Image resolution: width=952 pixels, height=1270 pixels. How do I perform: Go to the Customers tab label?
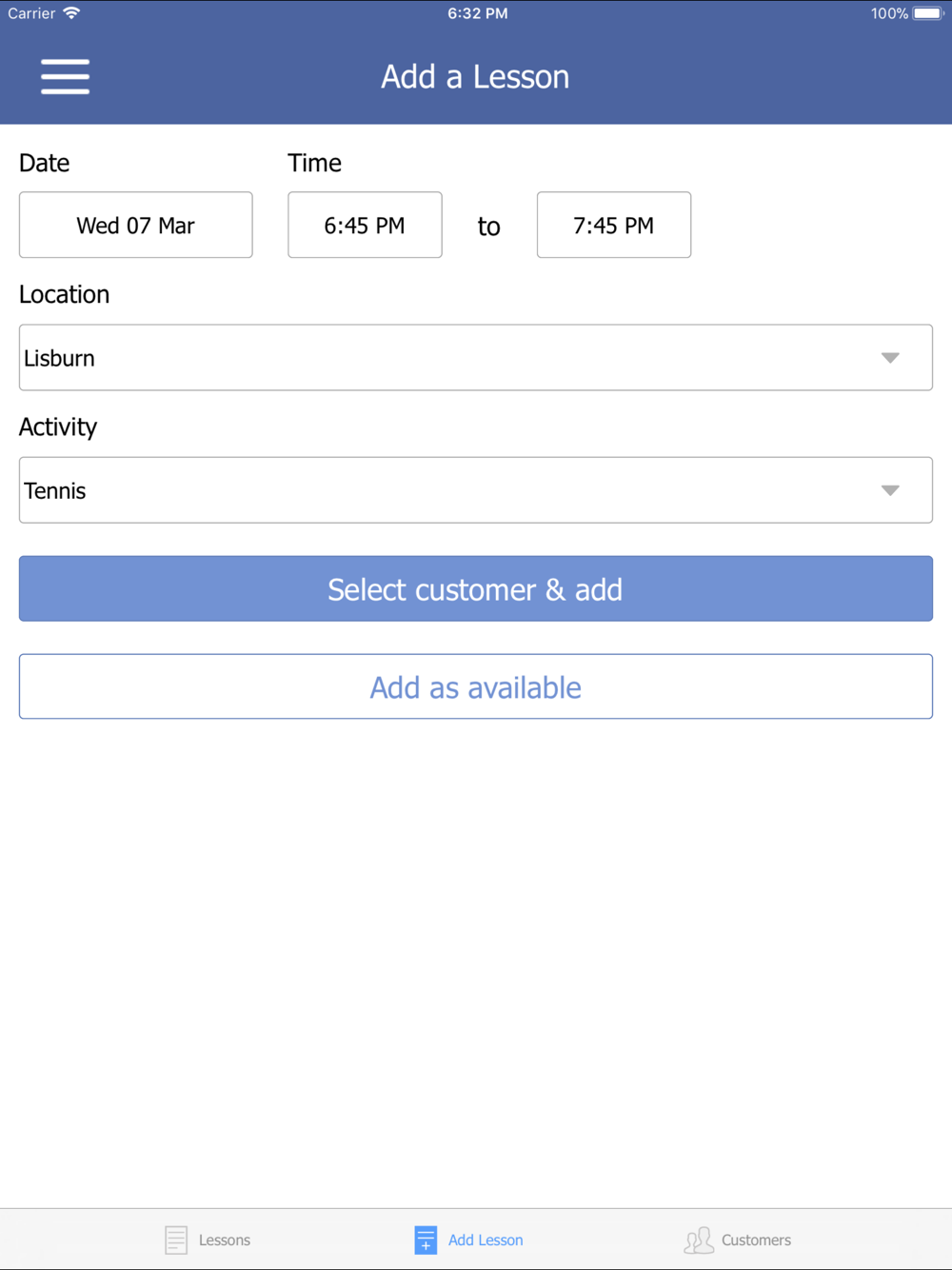pos(756,1240)
